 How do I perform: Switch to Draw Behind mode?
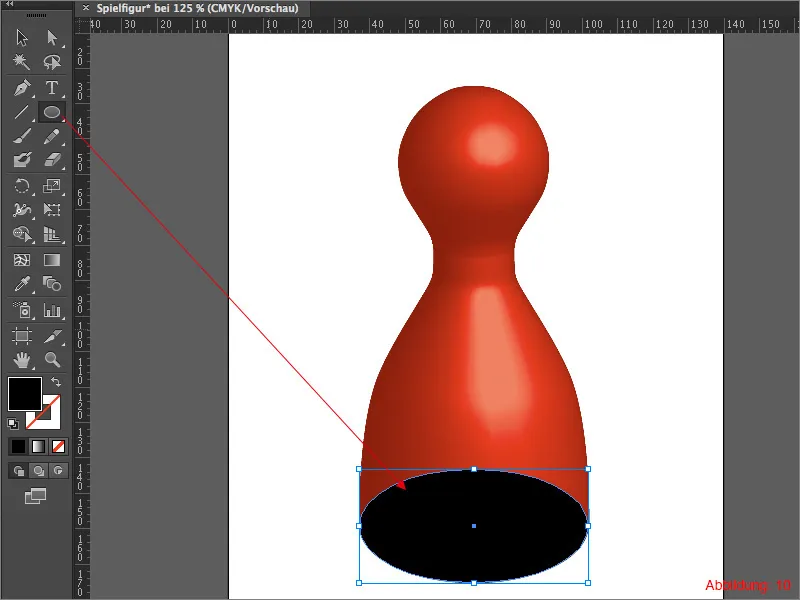click(38, 470)
